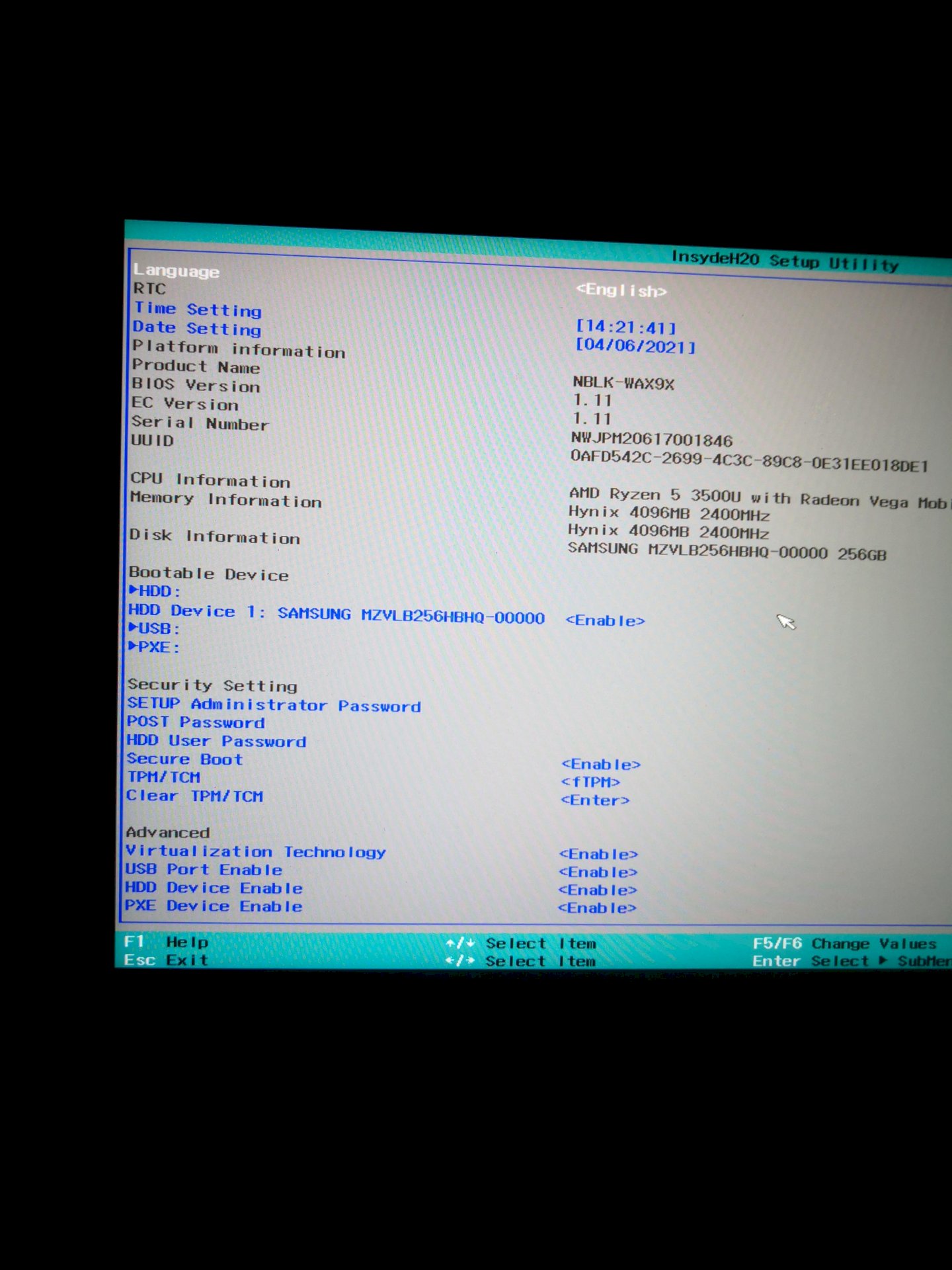Toggle PXE Device Enable <Enable> value
Screen dimensions: 952x1270
[x=597, y=908]
